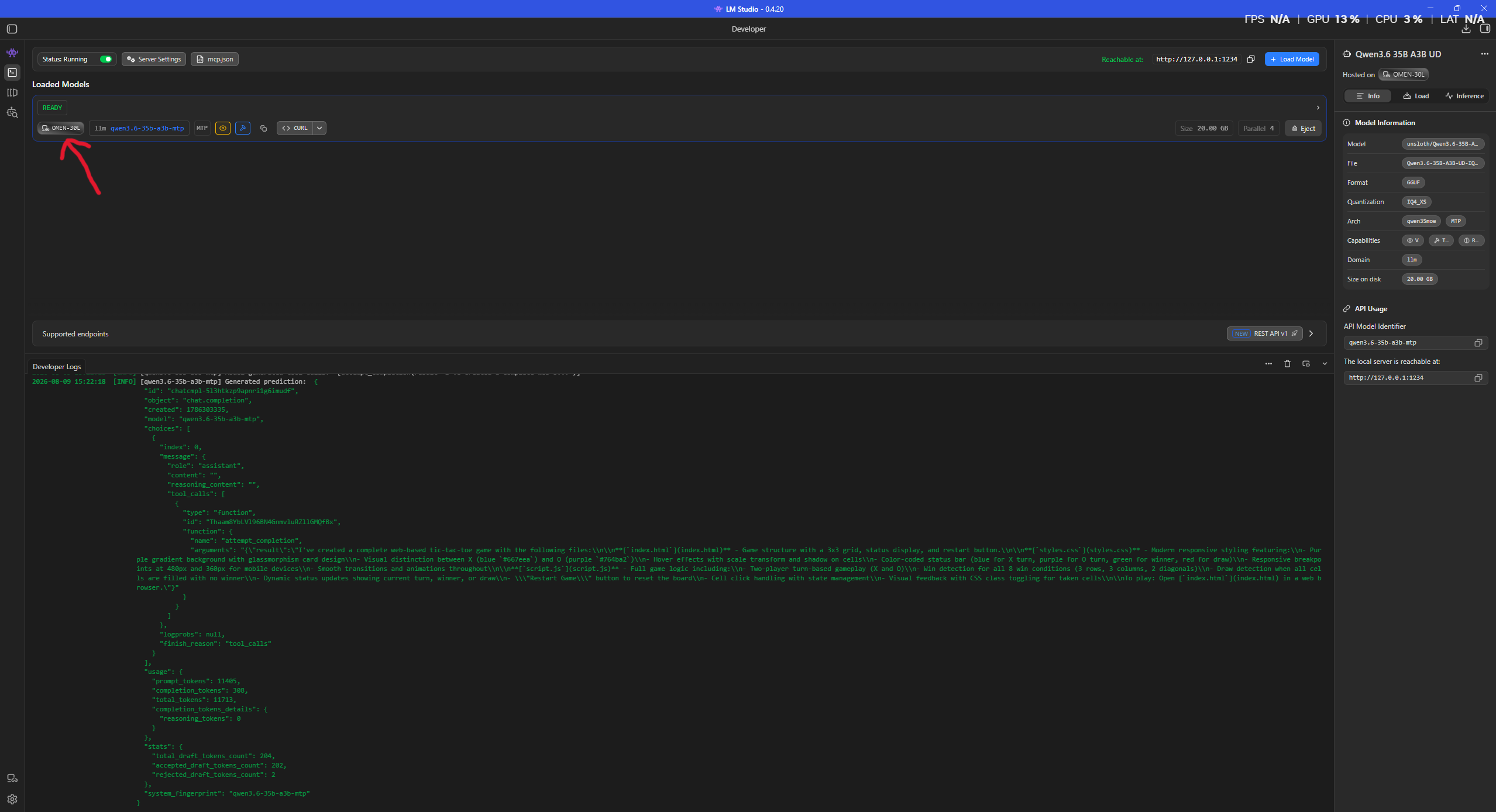1496x812 pixels.
Task: Toggle the vision eye capability indicator
Action: coord(223,128)
